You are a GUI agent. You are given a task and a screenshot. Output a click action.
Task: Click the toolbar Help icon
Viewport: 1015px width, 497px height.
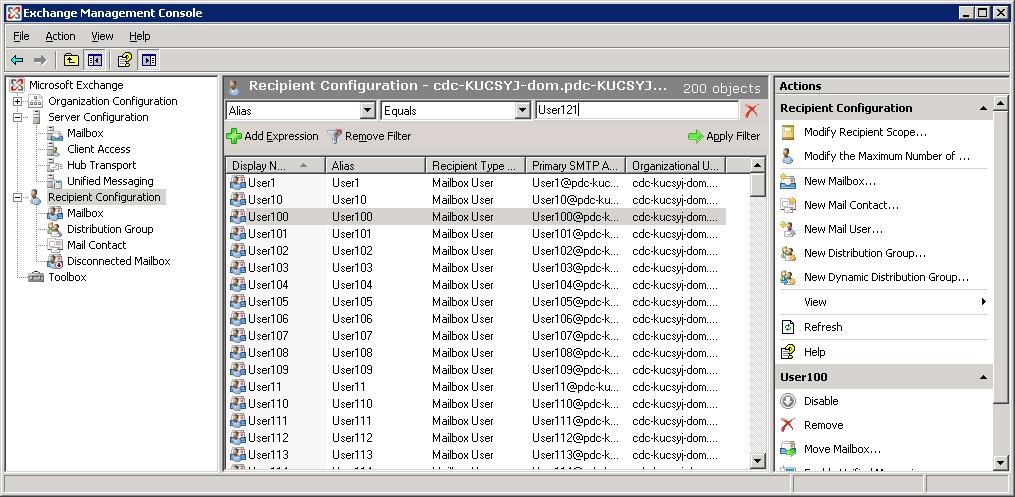(x=125, y=60)
